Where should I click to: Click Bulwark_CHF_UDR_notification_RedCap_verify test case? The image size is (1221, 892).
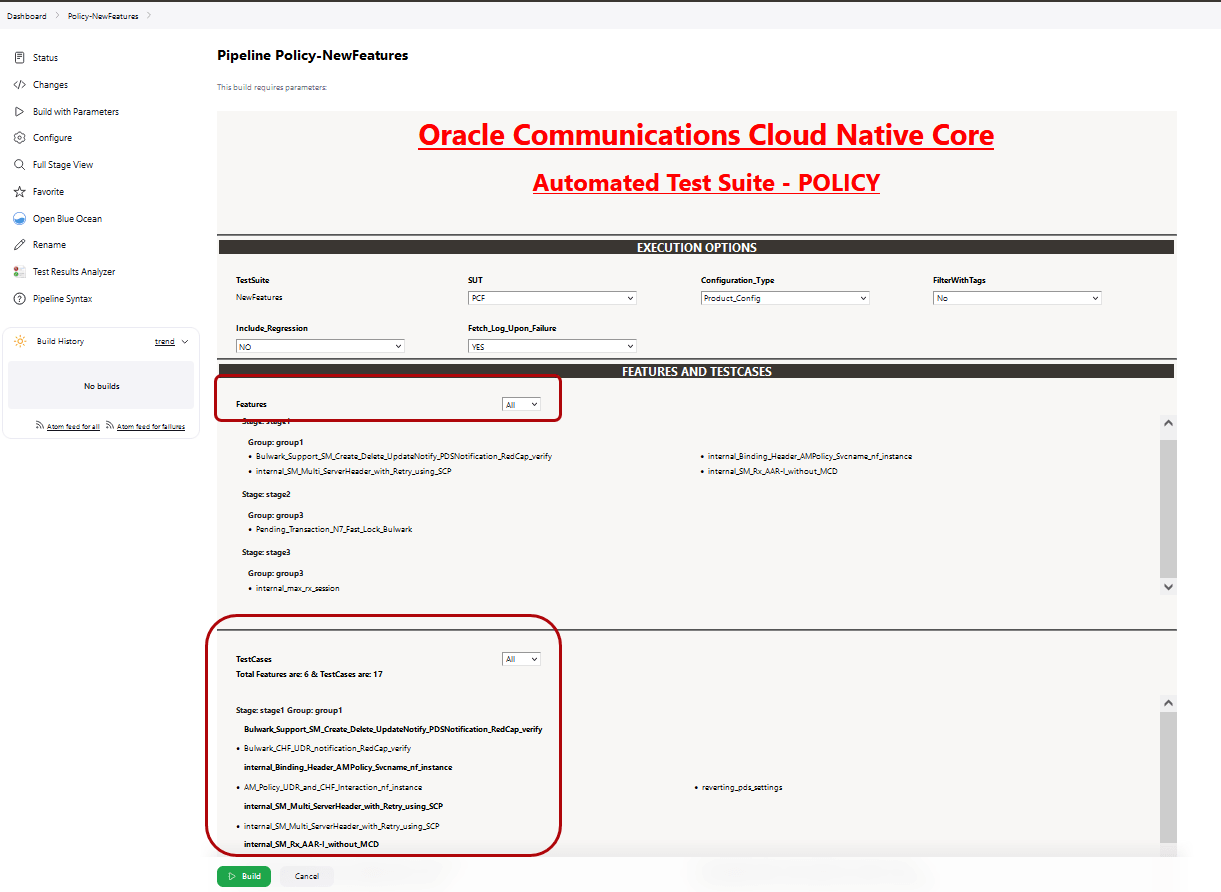(x=327, y=748)
